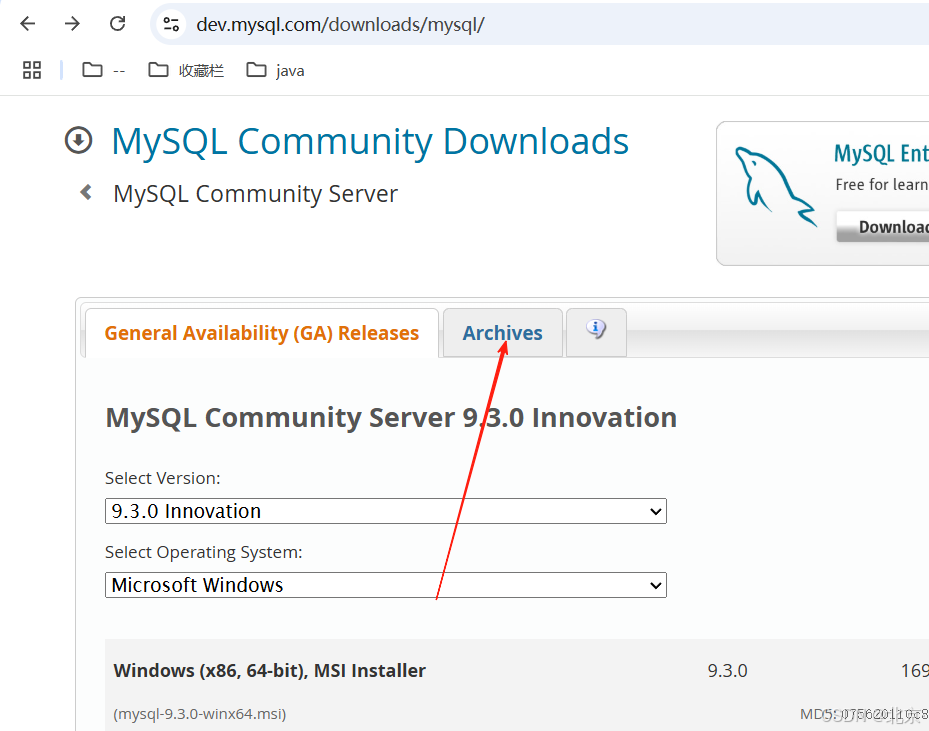
Task: Click the 'Select Operating System:' label
Action: (204, 552)
